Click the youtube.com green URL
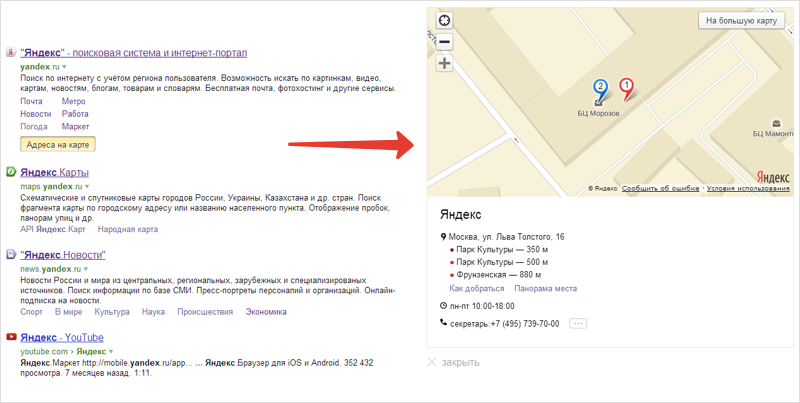800x403 pixels. click(x=44, y=351)
